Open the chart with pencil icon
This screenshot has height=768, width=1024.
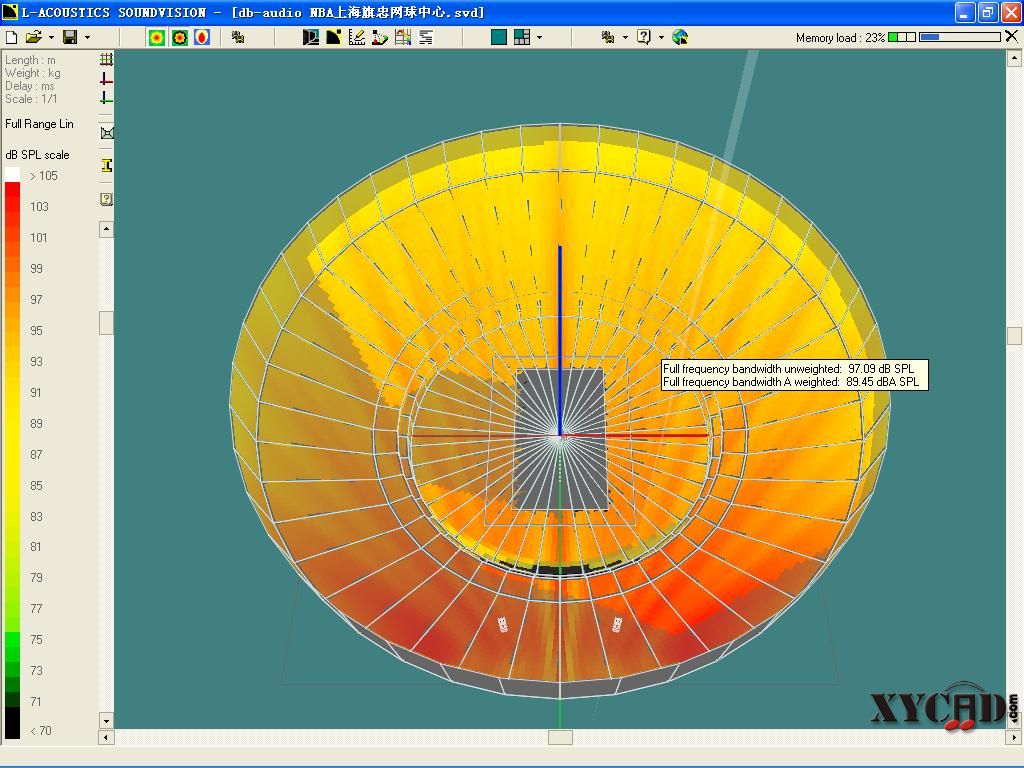pos(357,37)
